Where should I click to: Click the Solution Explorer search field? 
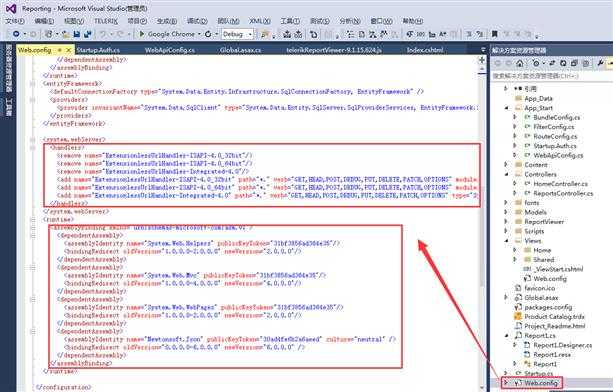(x=552, y=76)
